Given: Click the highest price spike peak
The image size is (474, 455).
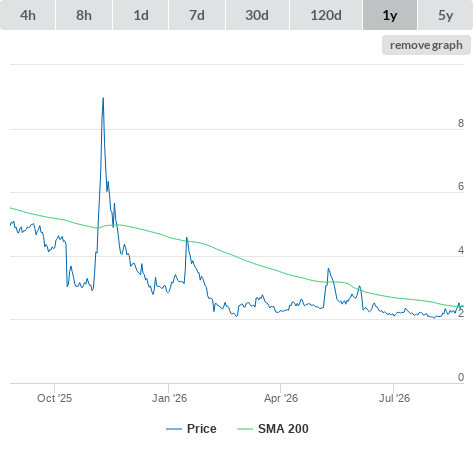Looking at the screenshot, I should [103, 98].
